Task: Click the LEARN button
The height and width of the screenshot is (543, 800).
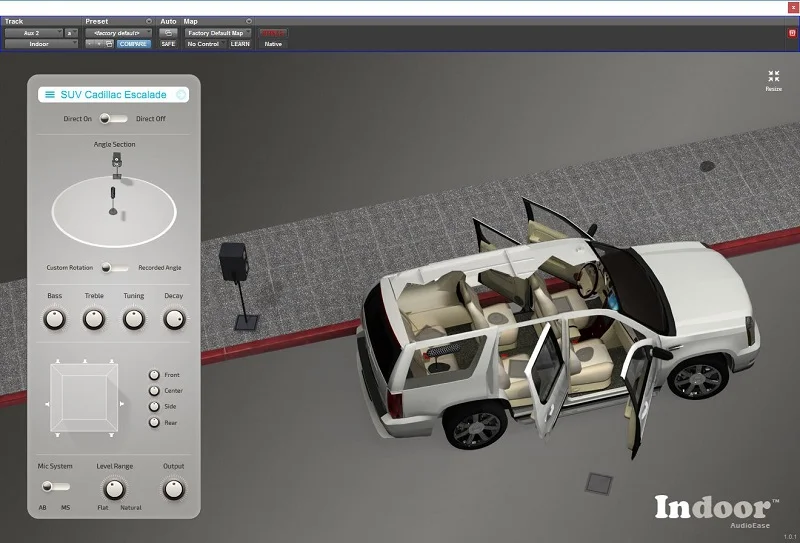Action: (240, 44)
